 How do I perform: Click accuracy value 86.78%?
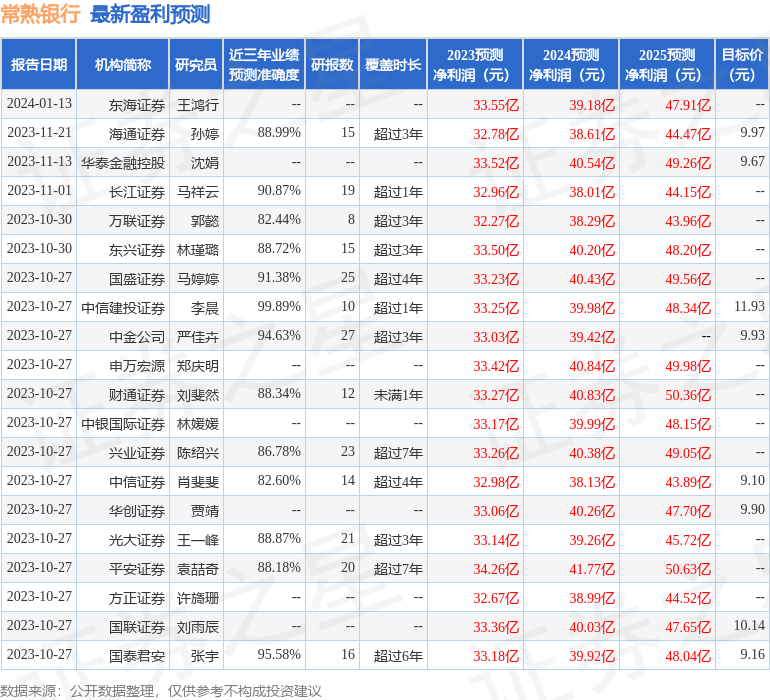pos(279,451)
